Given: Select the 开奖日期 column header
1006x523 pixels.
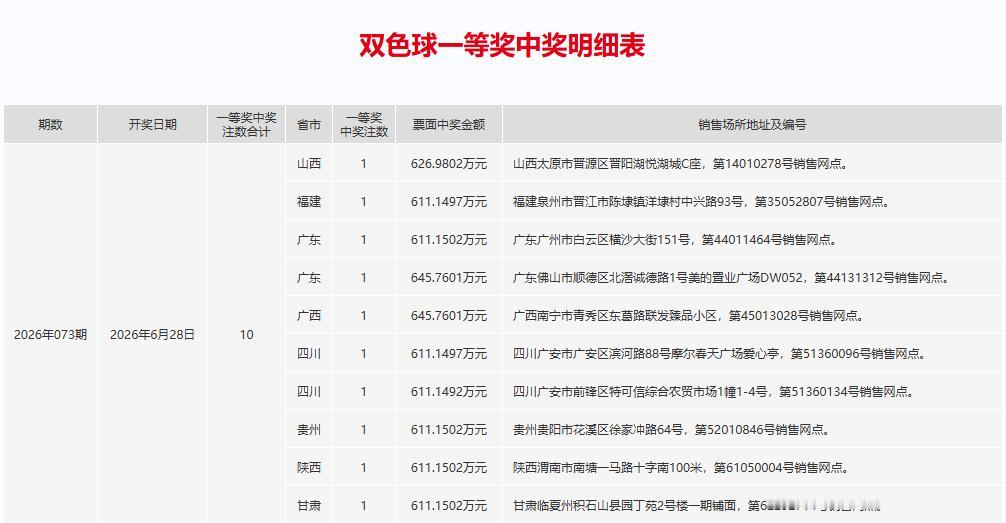Looking at the screenshot, I should tap(152, 124).
